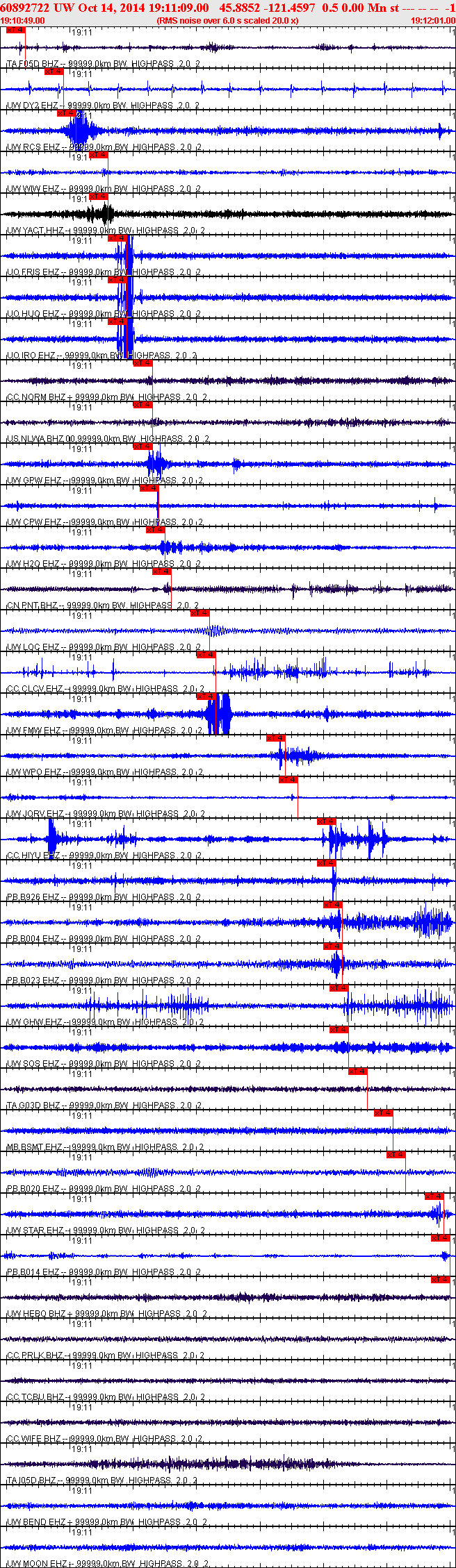Select the CC CLCV EHZ station label
The width and height of the screenshot is (456, 1568).
[x=106, y=689]
